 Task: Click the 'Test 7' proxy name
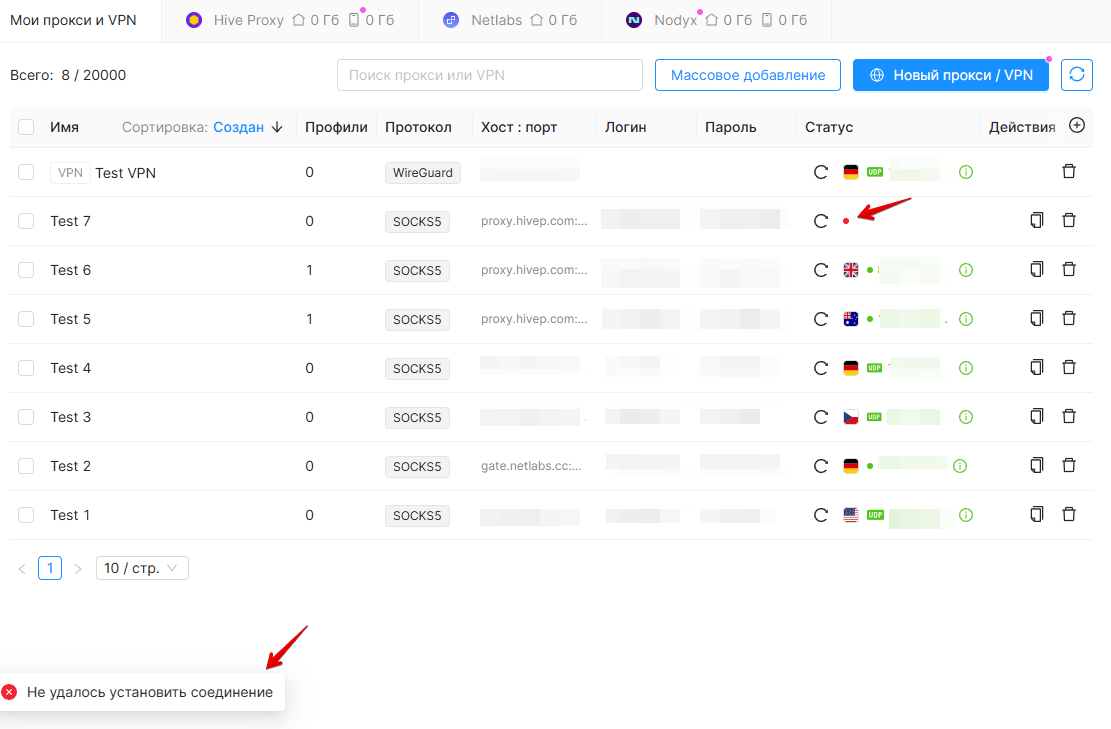(70, 221)
